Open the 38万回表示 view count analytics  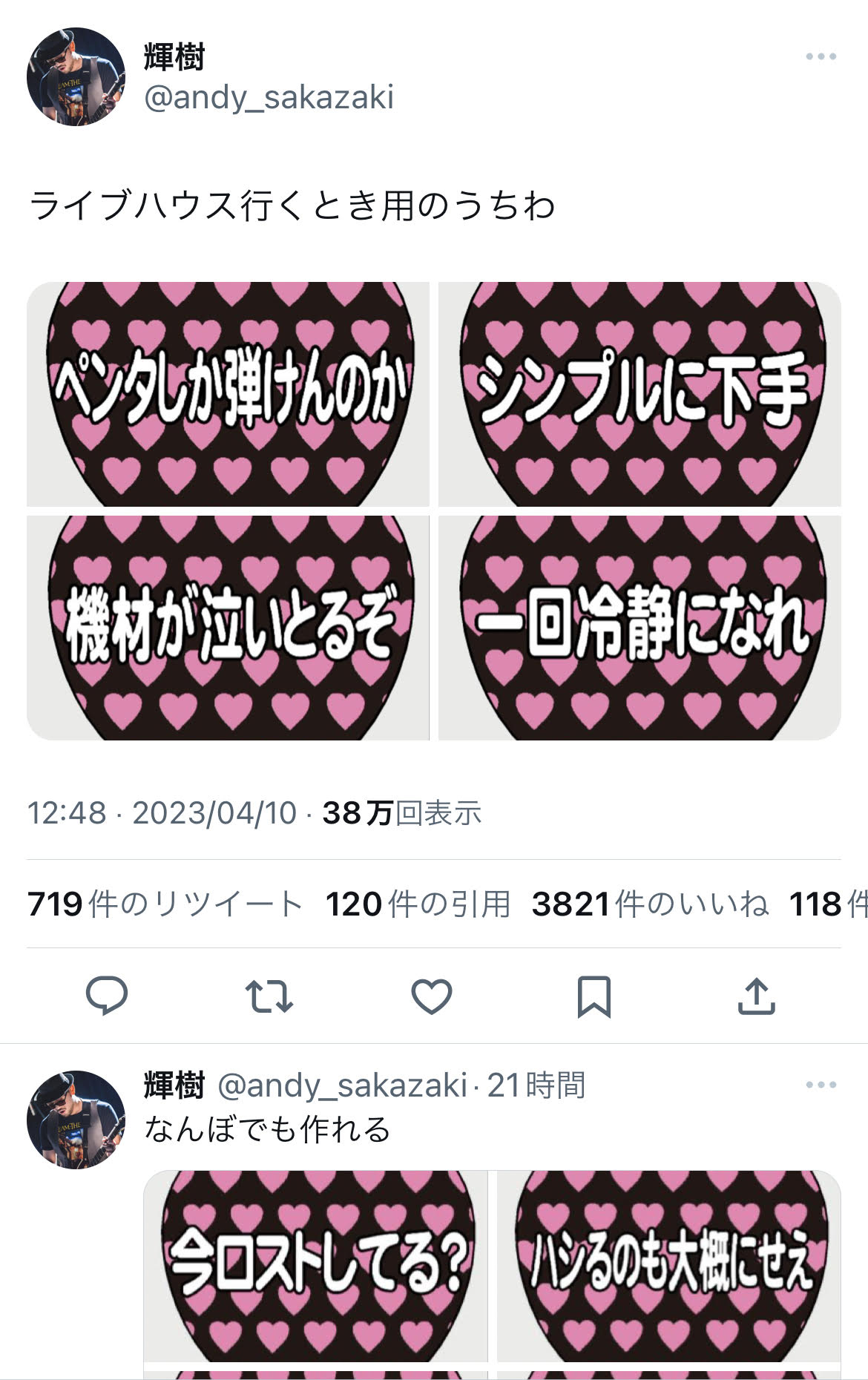pos(401,813)
